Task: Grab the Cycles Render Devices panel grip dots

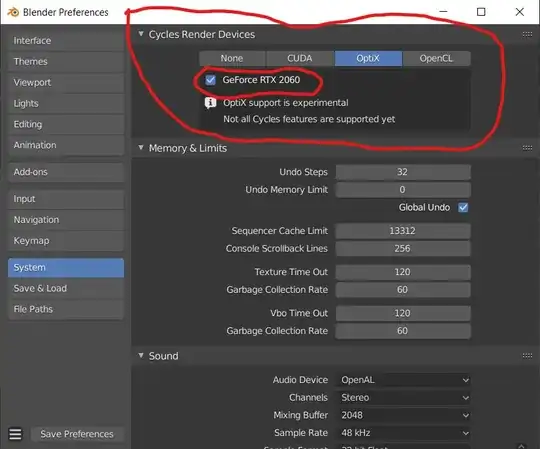Action: pyautogui.click(x=527, y=34)
